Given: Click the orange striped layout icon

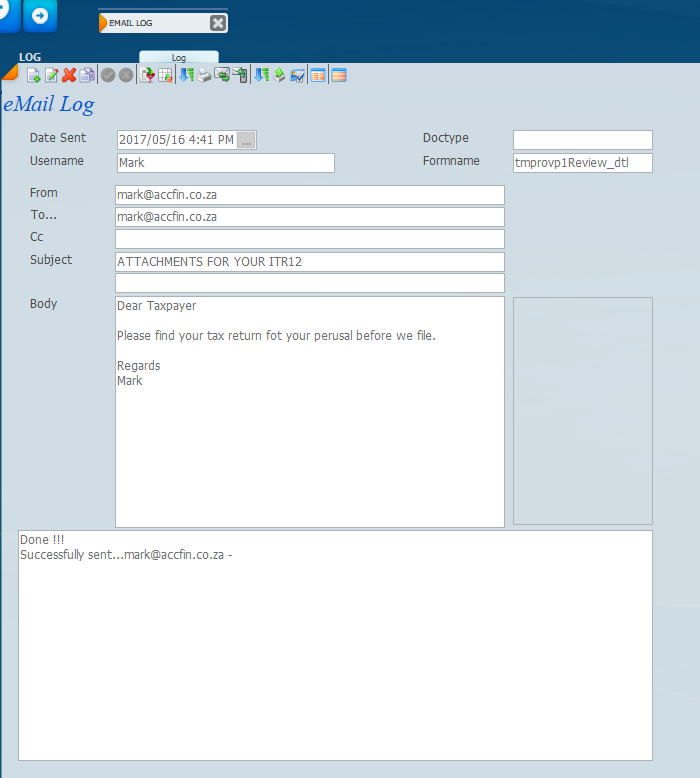Looking at the screenshot, I should 339,75.
